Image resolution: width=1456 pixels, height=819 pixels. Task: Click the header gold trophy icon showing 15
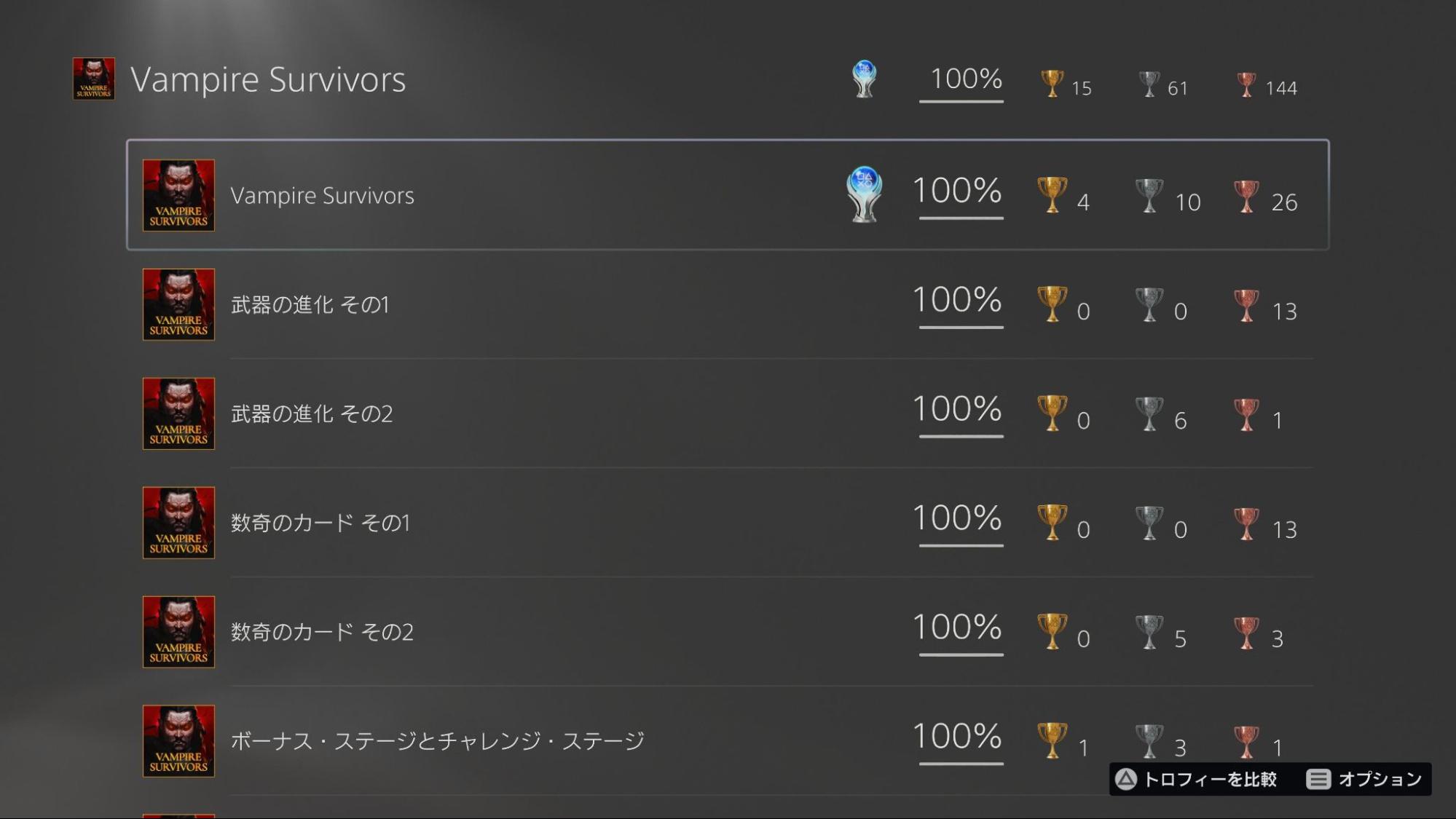[x=1052, y=84]
